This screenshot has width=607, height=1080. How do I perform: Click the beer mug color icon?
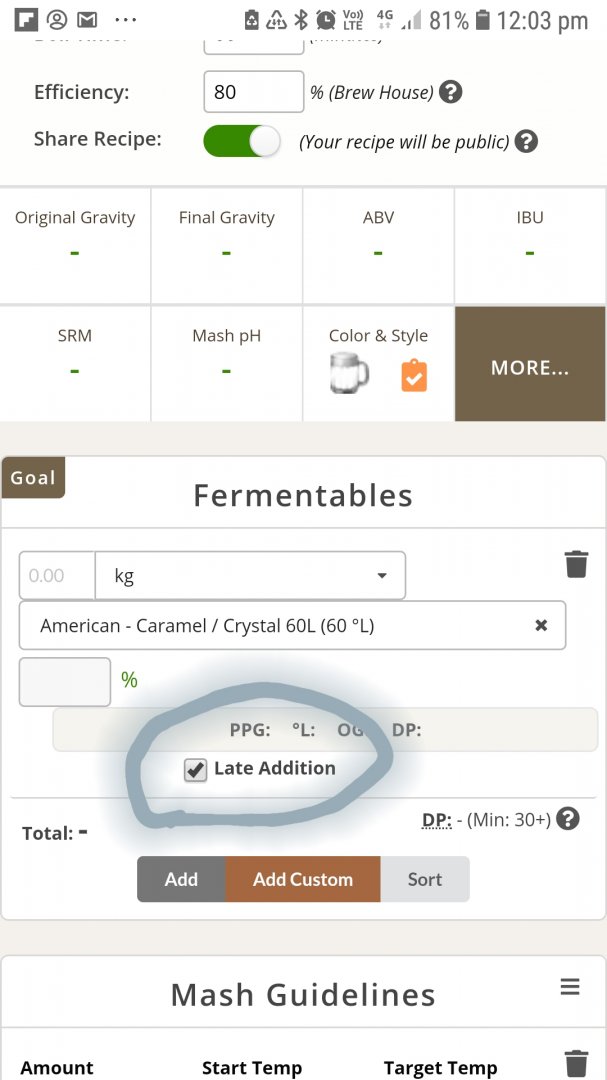[x=348, y=374]
